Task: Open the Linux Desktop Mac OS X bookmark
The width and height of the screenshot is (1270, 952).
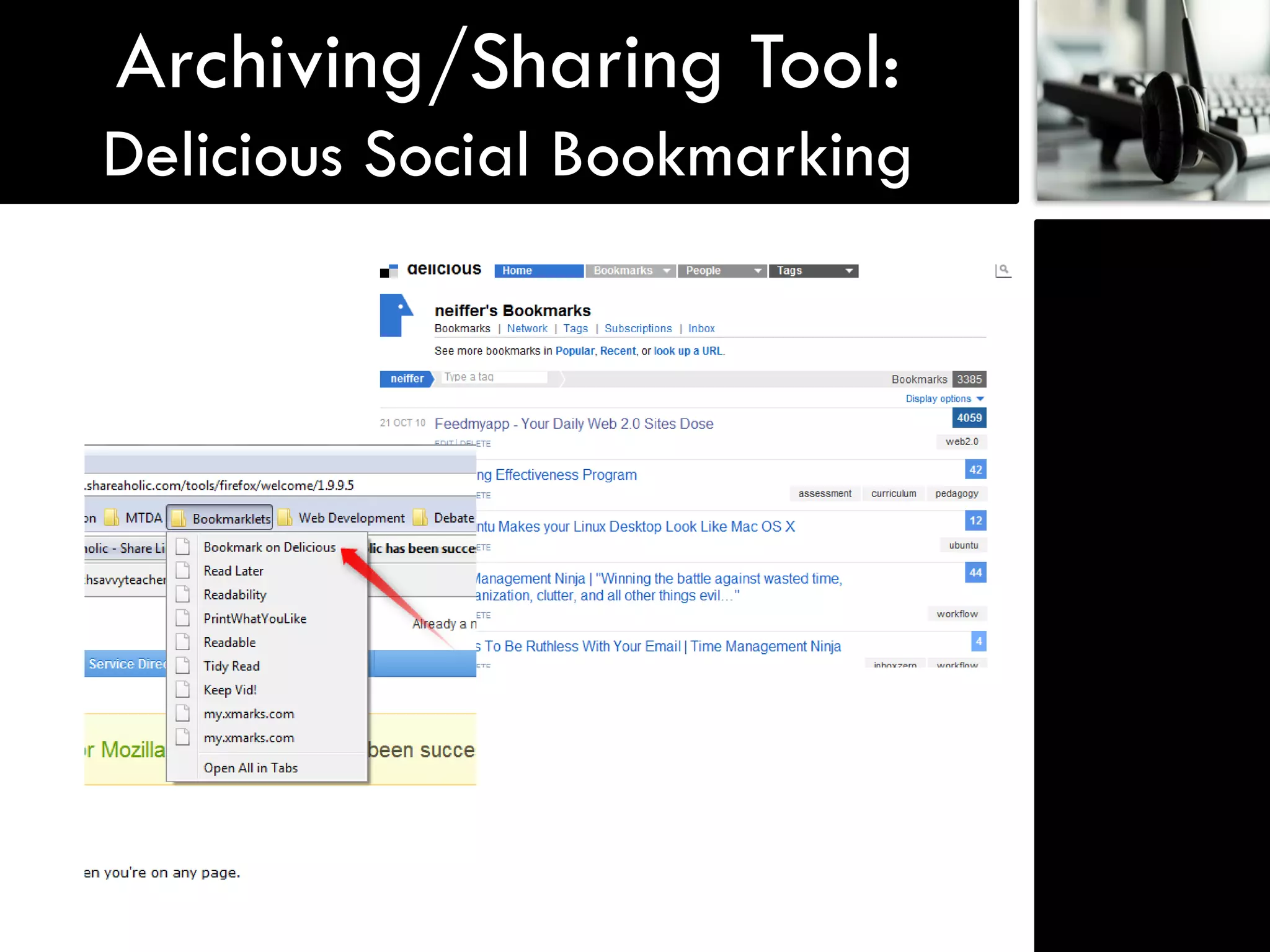Action: coord(636,527)
